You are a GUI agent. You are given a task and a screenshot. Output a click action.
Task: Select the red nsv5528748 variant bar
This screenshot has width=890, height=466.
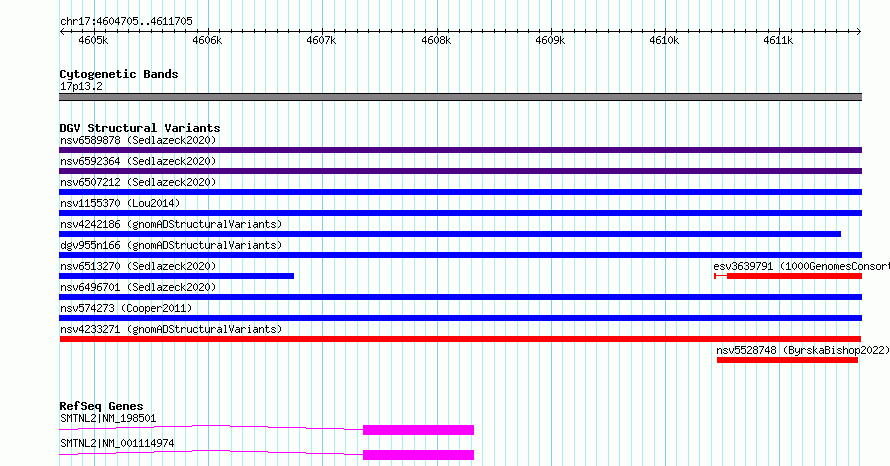point(787,360)
